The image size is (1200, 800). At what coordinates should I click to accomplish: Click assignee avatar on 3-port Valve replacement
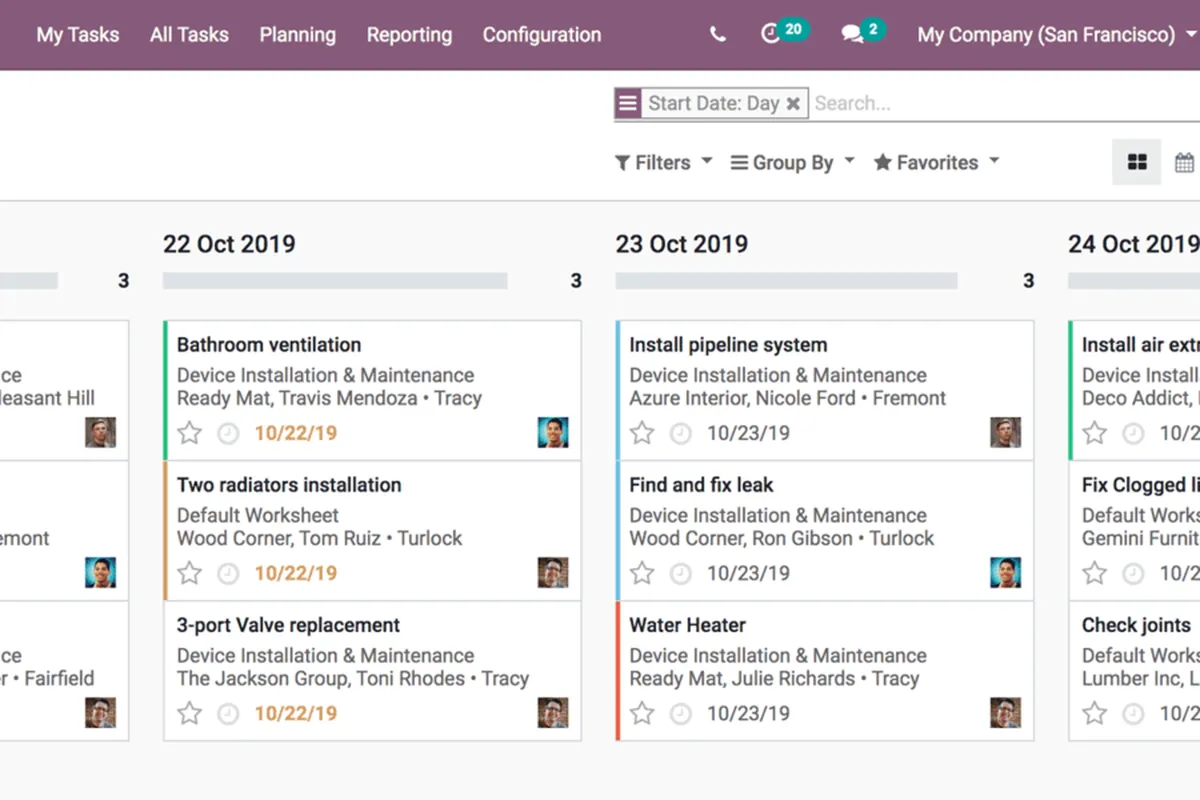[x=553, y=712]
